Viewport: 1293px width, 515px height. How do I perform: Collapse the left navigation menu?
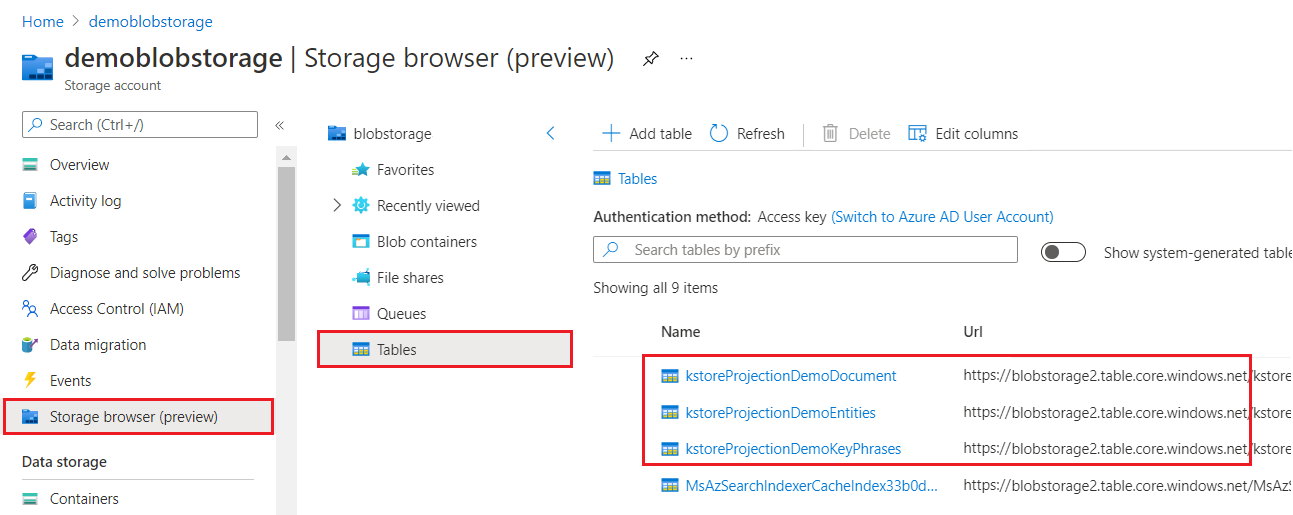(x=280, y=125)
